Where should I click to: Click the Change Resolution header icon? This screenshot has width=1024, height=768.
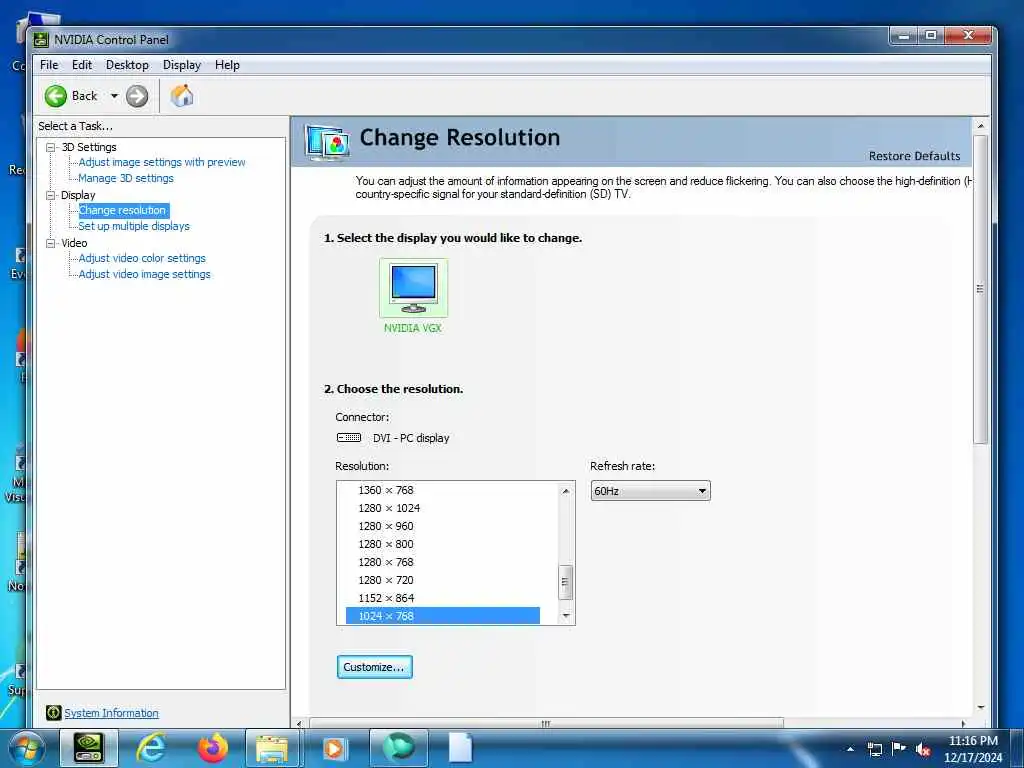pos(327,141)
